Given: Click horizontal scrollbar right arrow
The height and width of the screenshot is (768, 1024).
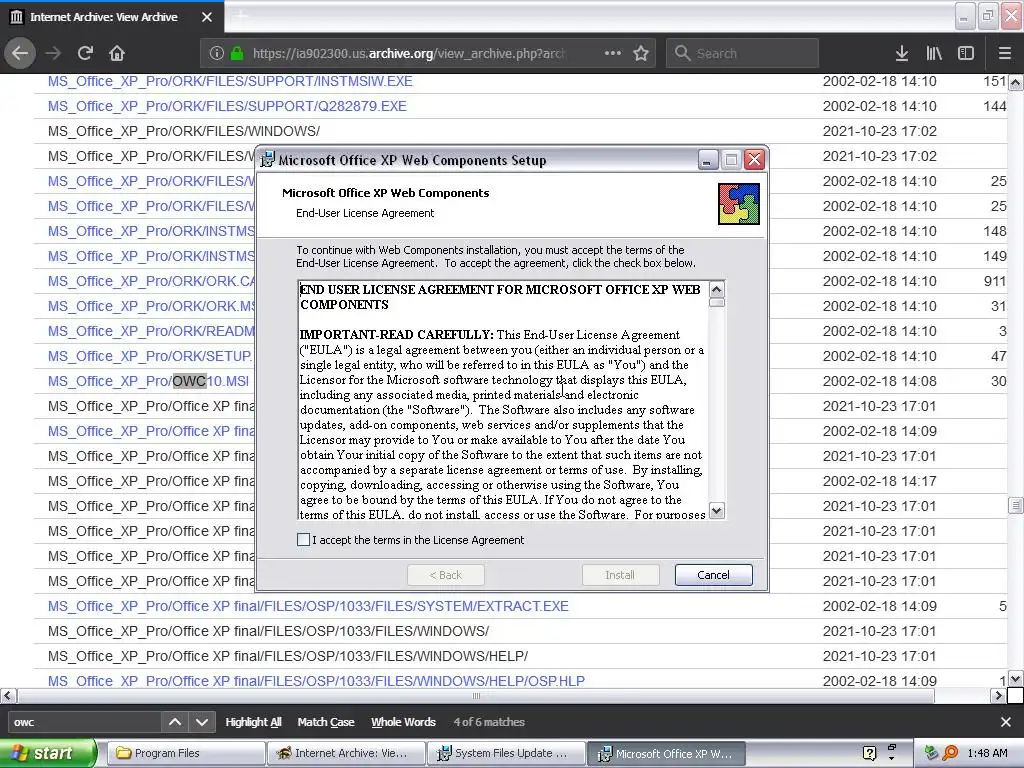Looking at the screenshot, I should pyautogui.click(x=999, y=696).
